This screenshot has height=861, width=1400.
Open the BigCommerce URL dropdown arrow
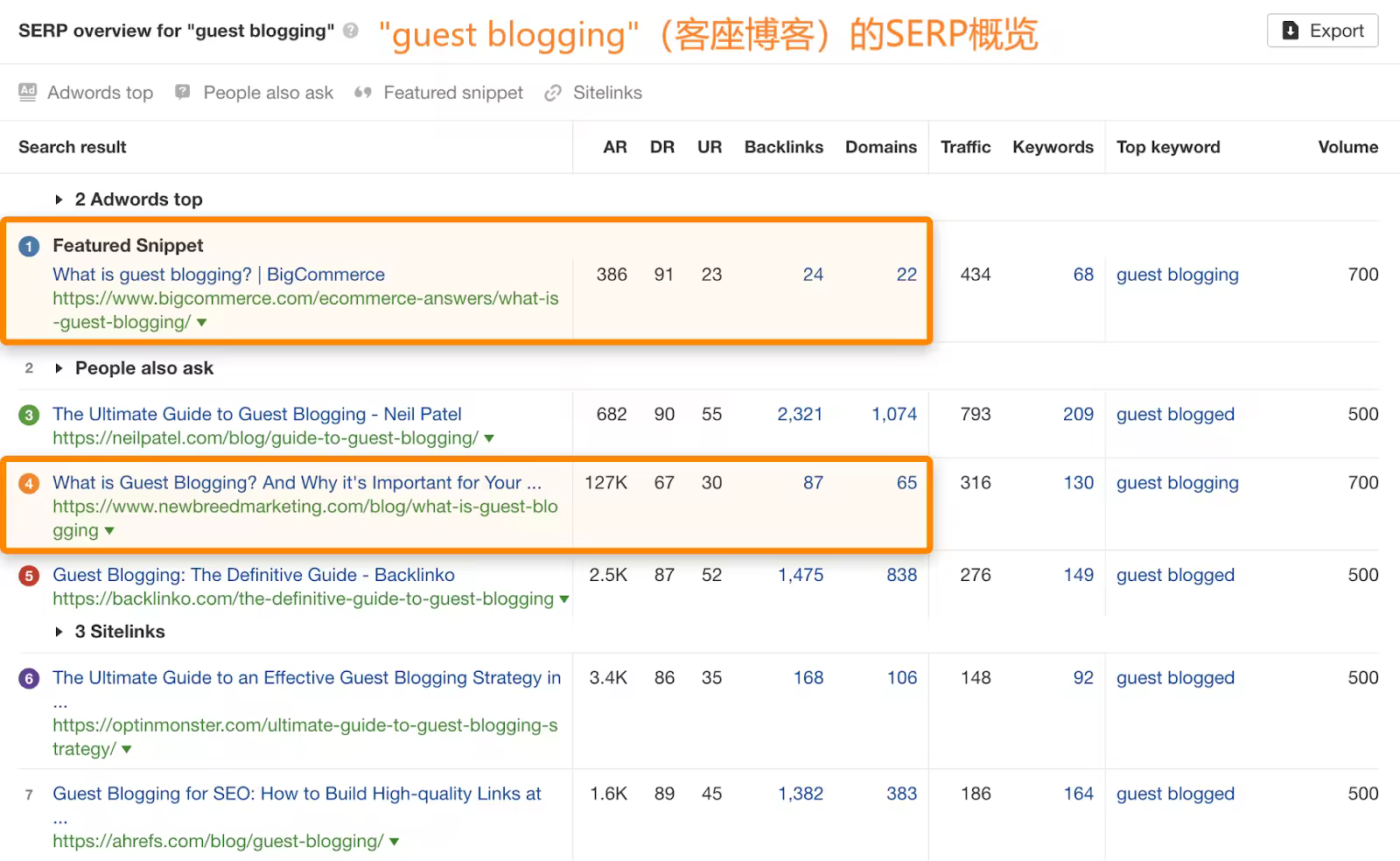point(202,323)
